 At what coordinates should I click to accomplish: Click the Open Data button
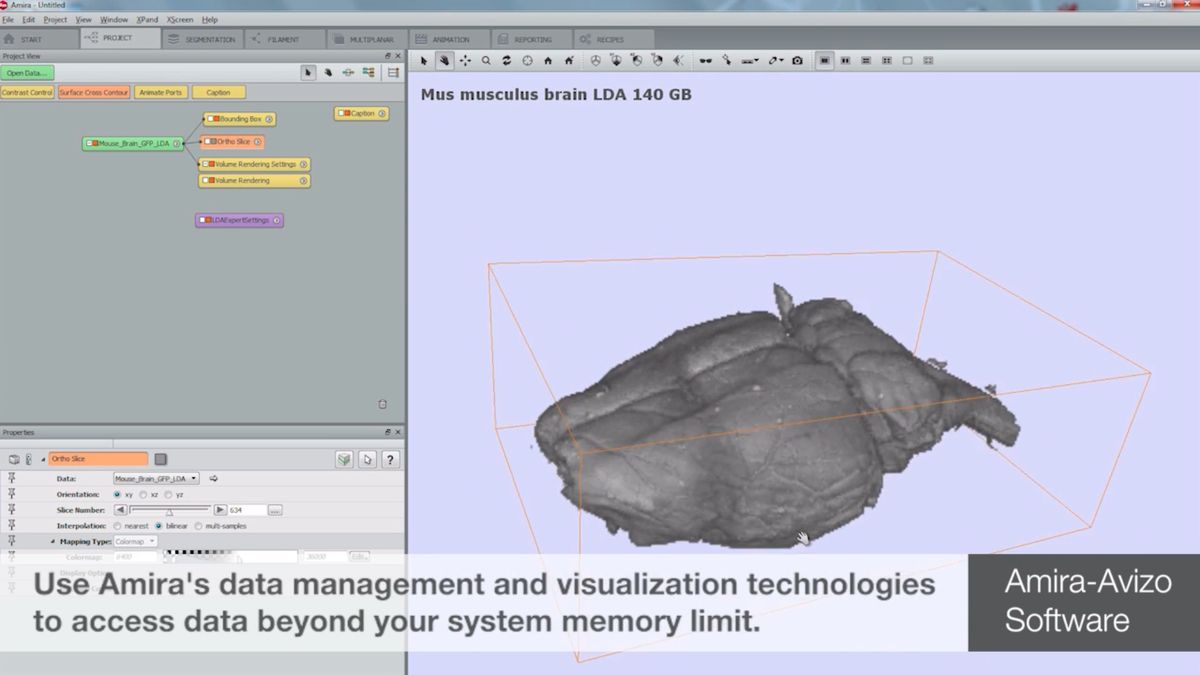[28, 73]
